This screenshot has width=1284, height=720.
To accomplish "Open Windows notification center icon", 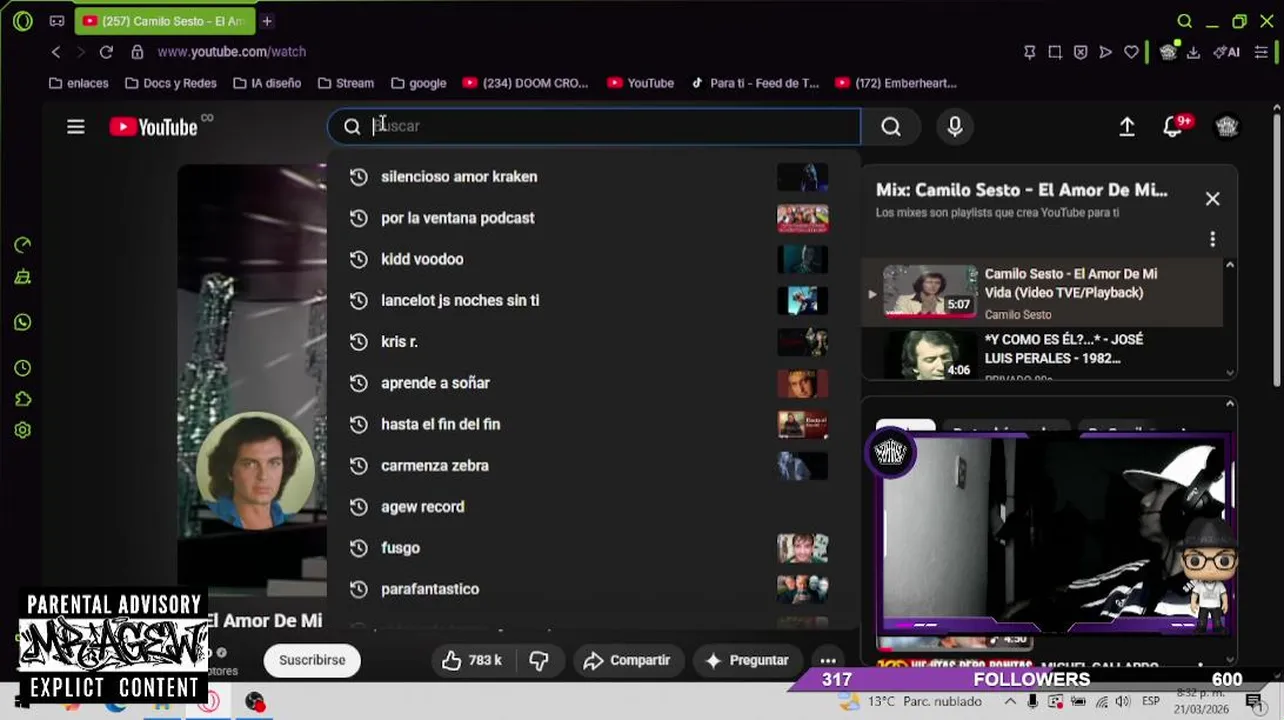I will pos(1254,702).
